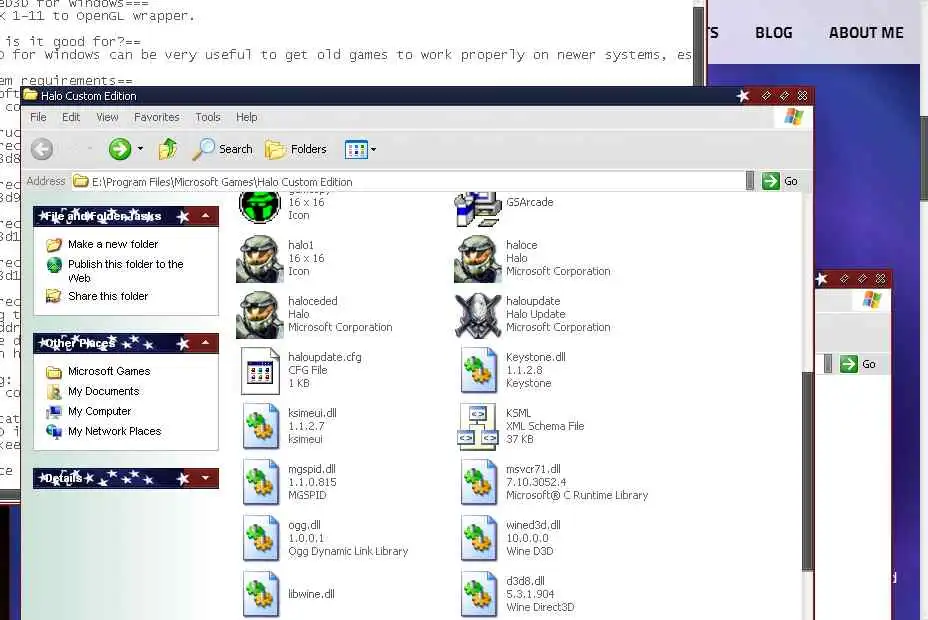This screenshot has height=620, width=928.
Task: Click BLOG in the website navigation
Action: (x=774, y=33)
